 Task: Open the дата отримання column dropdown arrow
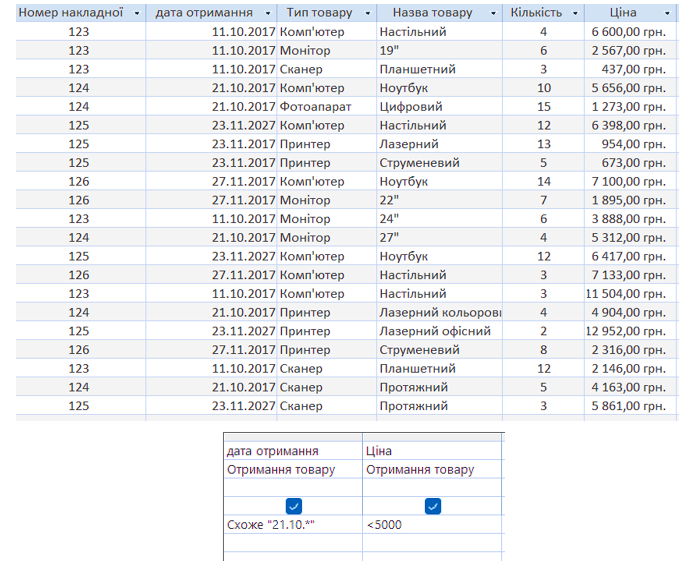[x=265, y=14]
